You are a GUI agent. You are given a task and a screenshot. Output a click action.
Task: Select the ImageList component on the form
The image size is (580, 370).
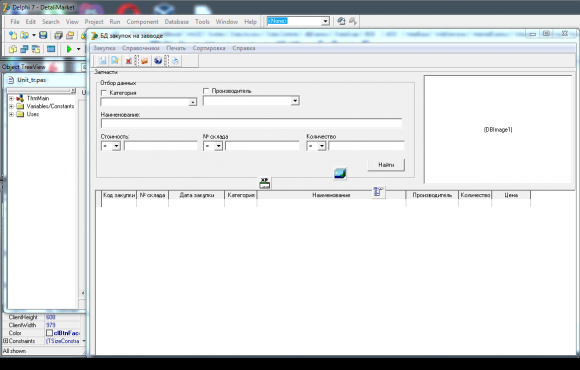point(340,173)
